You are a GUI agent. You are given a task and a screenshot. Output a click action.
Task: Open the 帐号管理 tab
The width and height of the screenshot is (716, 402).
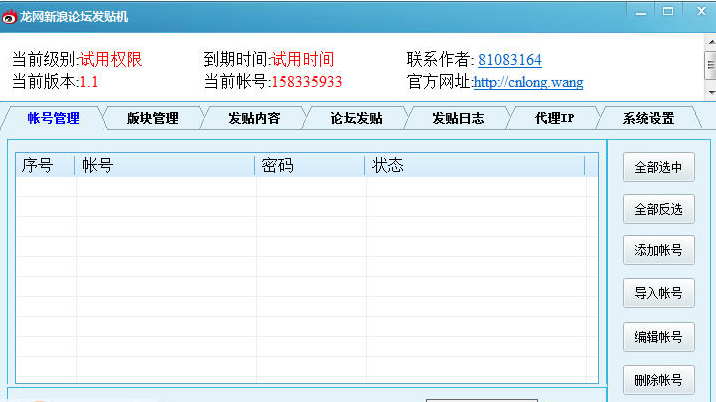point(53,118)
